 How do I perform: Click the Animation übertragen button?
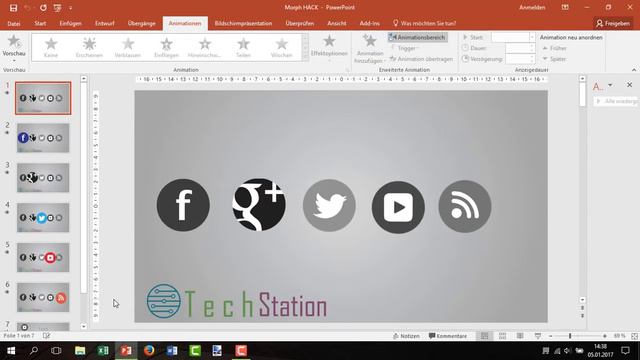tap(421, 59)
